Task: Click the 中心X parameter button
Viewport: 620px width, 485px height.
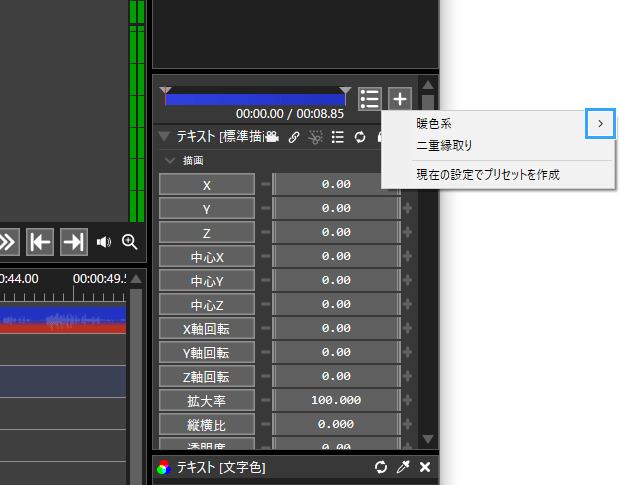Action: [207, 256]
